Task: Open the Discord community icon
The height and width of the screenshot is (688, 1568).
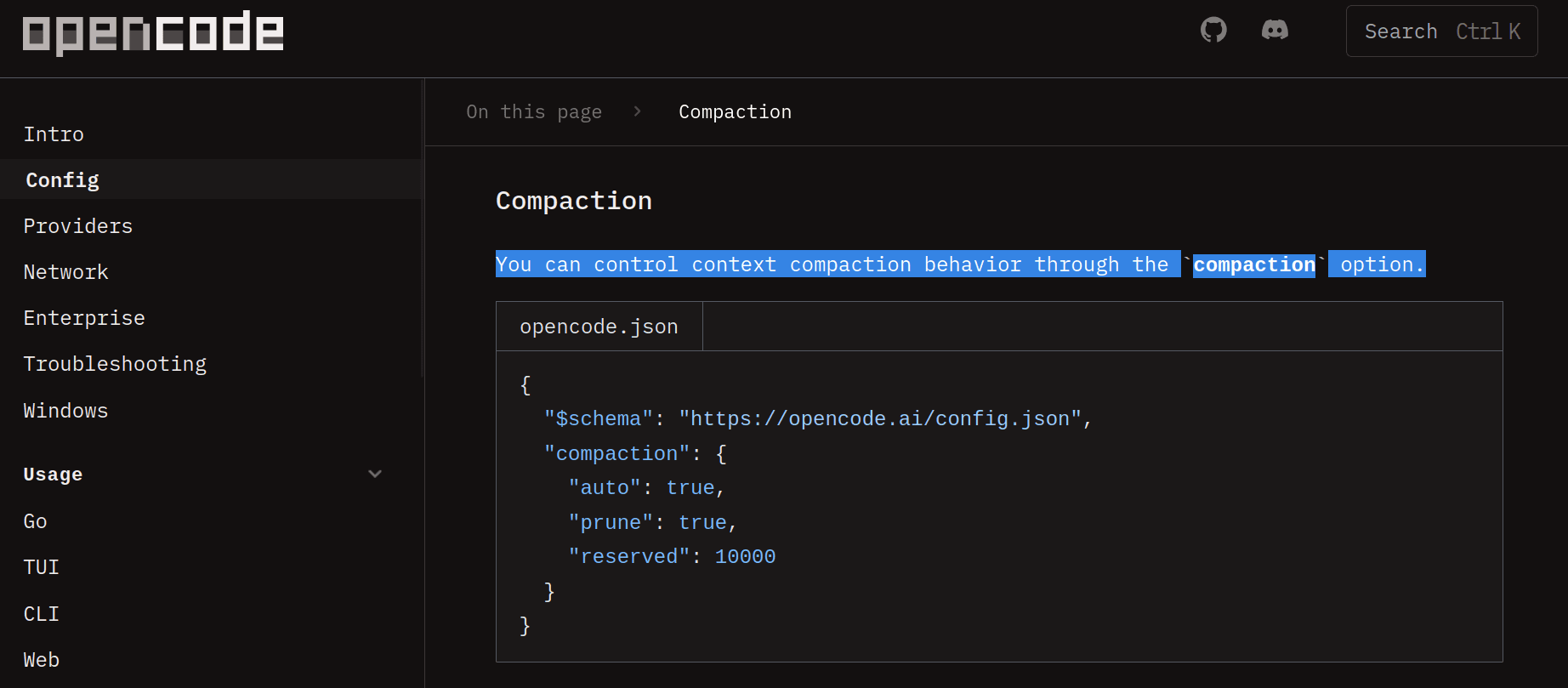Action: pyautogui.click(x=1275, y=31)
